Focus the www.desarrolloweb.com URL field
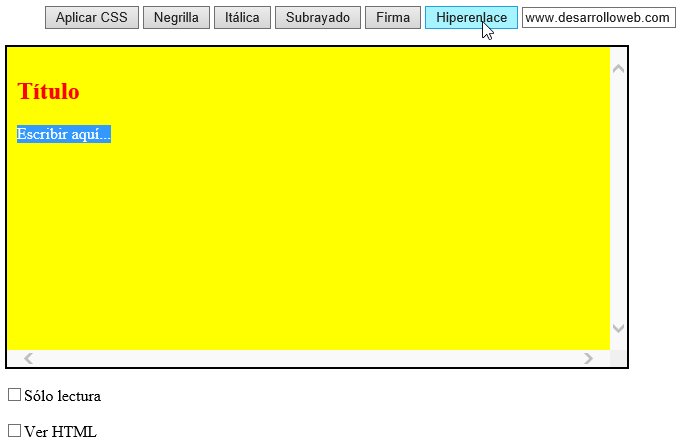The image size is (682, 446). (598, 18)
